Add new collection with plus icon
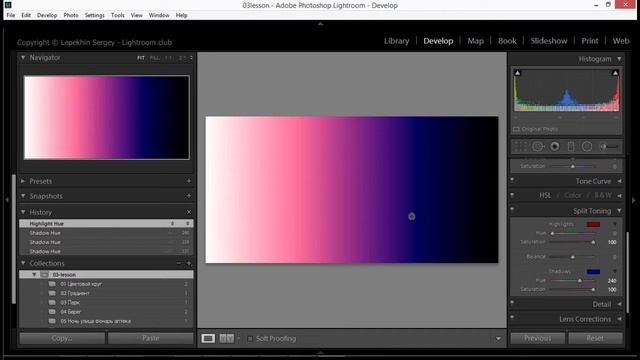Screen dimensions: 640x360 (x=189, y=263)
